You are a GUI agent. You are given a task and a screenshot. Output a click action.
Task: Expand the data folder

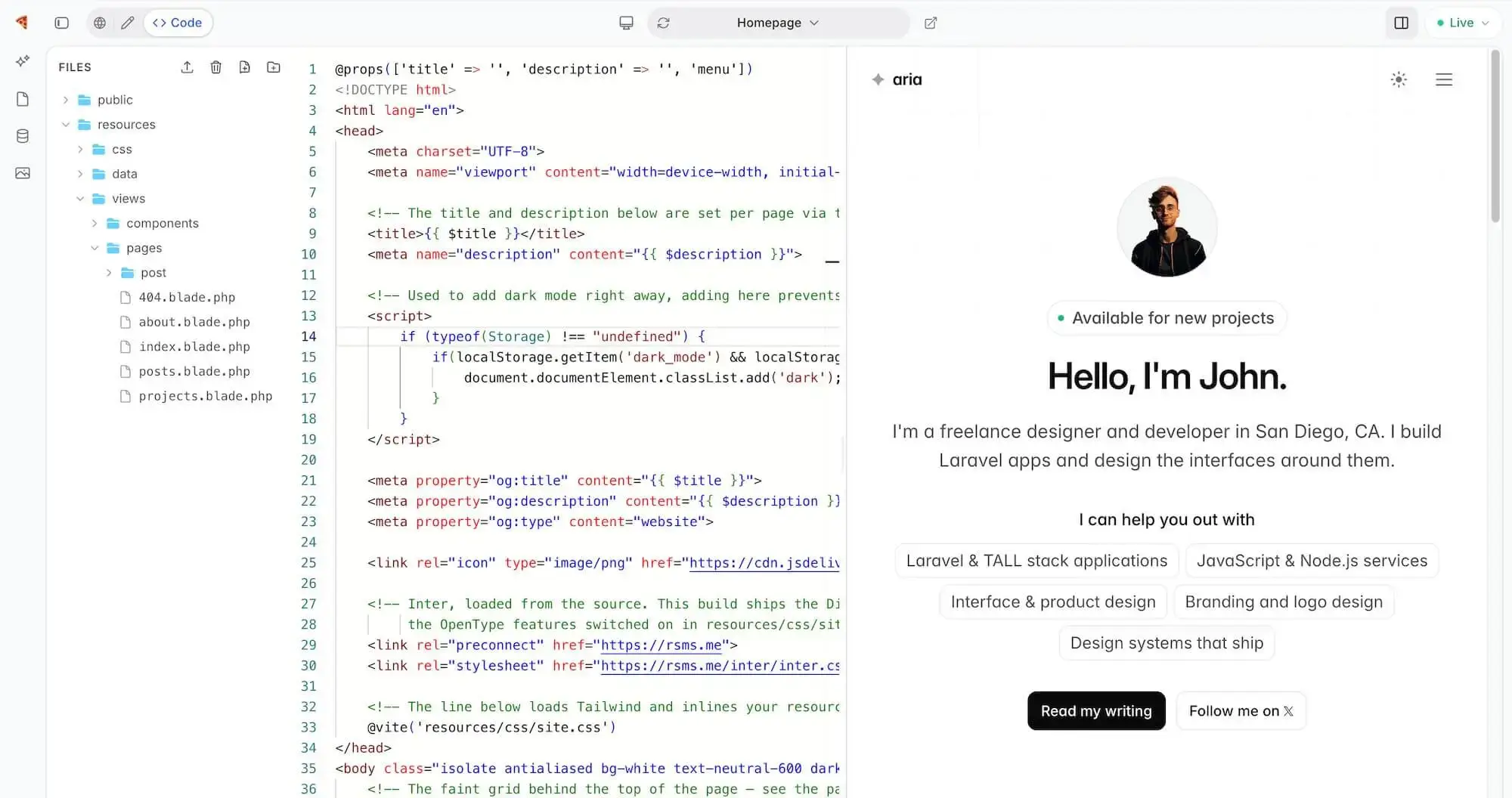[x=80, y=174]
